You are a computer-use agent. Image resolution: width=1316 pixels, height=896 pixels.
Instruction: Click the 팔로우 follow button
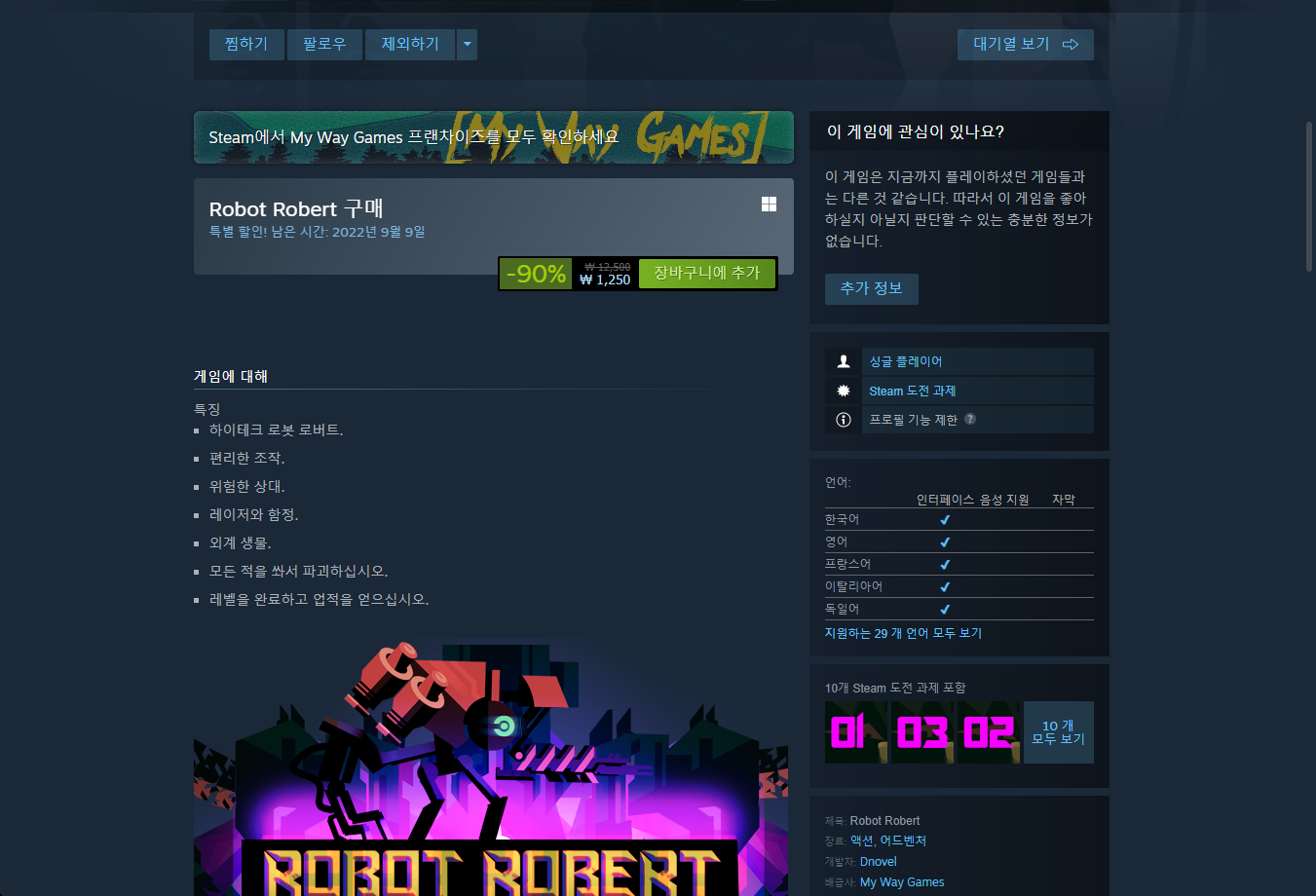[x=324, y=44]
